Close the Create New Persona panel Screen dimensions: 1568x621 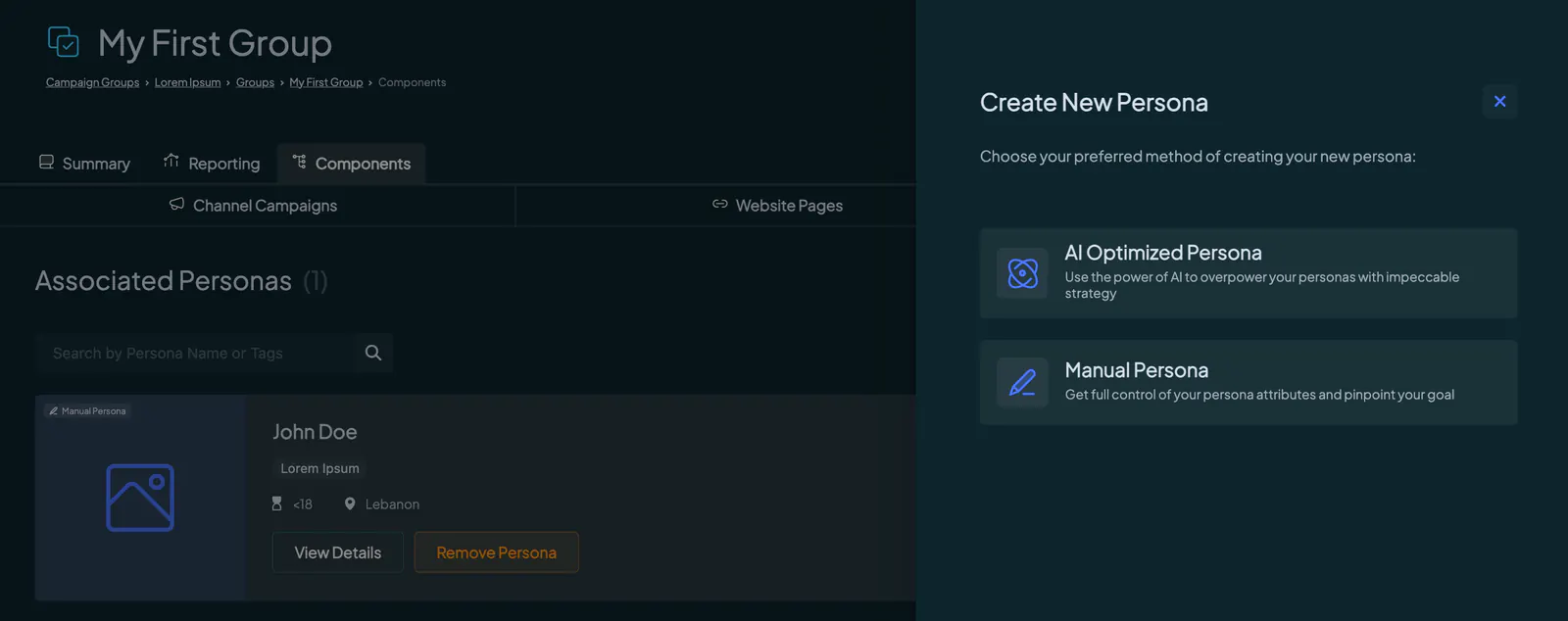coord(1499,101)
